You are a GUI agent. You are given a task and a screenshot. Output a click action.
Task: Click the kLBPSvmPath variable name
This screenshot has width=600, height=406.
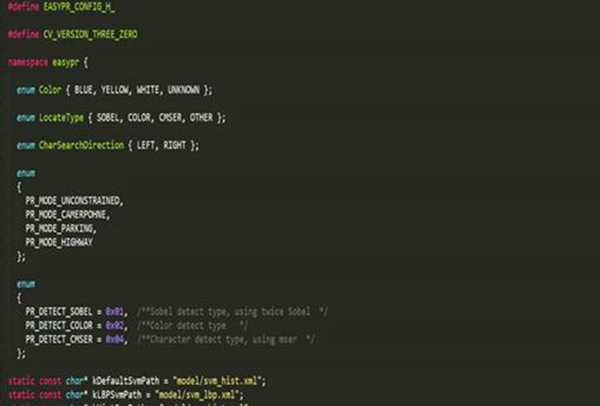(x=101, y=396)
